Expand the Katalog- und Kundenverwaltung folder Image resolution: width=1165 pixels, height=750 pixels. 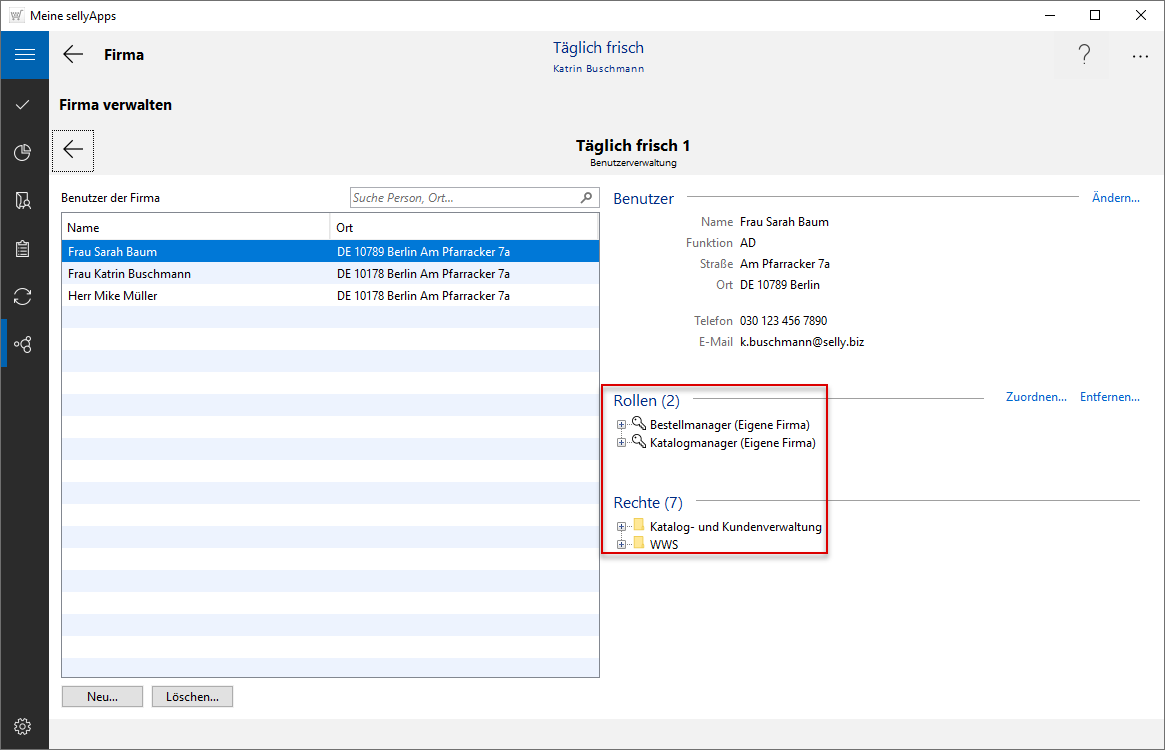click(621, 527)
